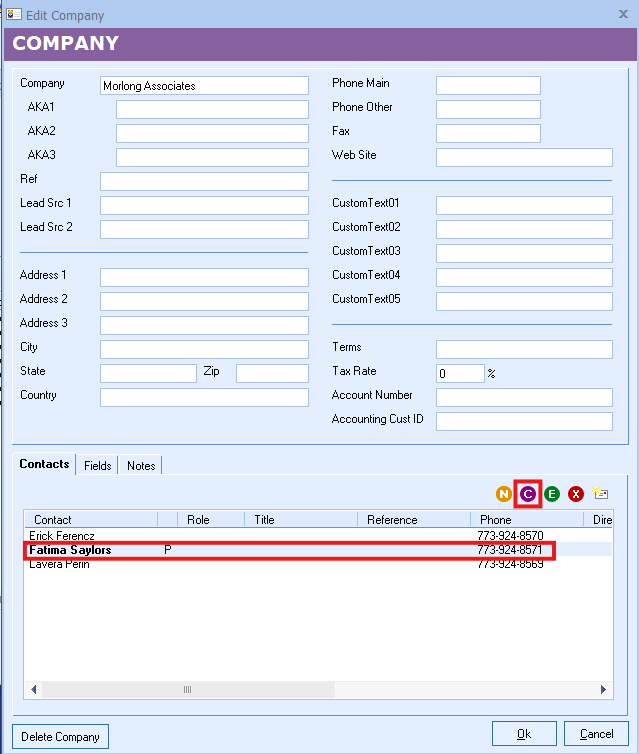Click the new contact card icon
This screenshot has width=639, height=754.
point(600,493)
